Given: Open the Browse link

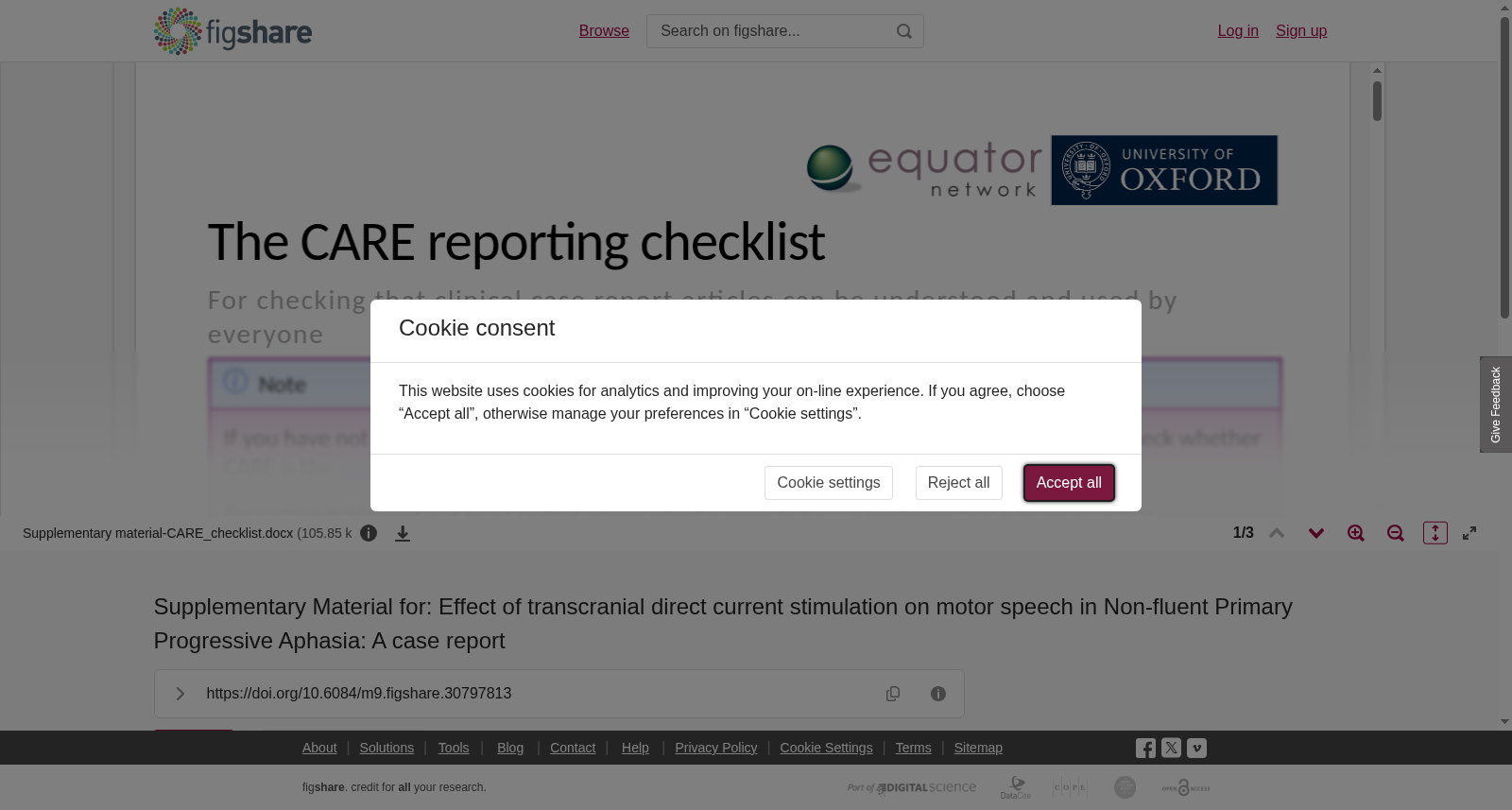Looking at the screenshot, I should [604, 31].
